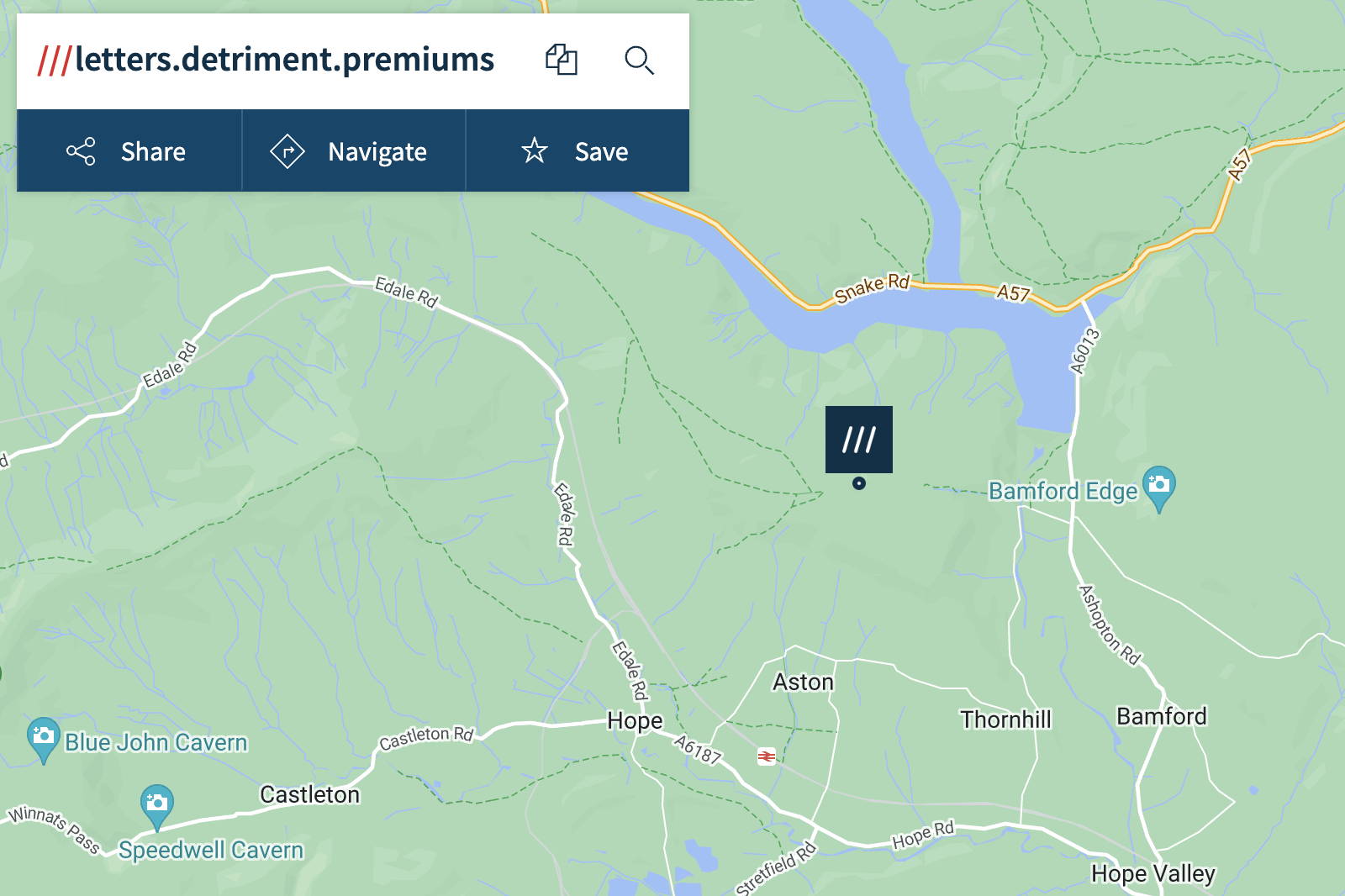Click the Share network icon
This screenshot has height=896, width=1345.
point(81,151)
